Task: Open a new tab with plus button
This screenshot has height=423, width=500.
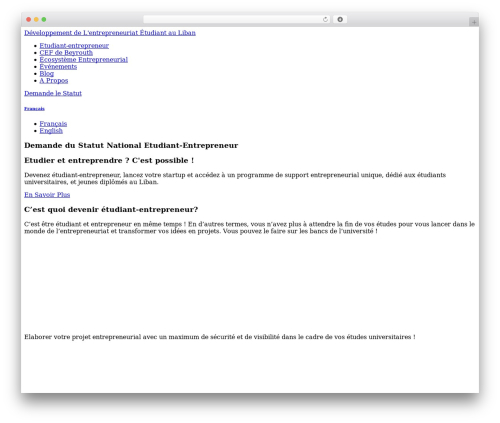Action: tap(474, 22)
